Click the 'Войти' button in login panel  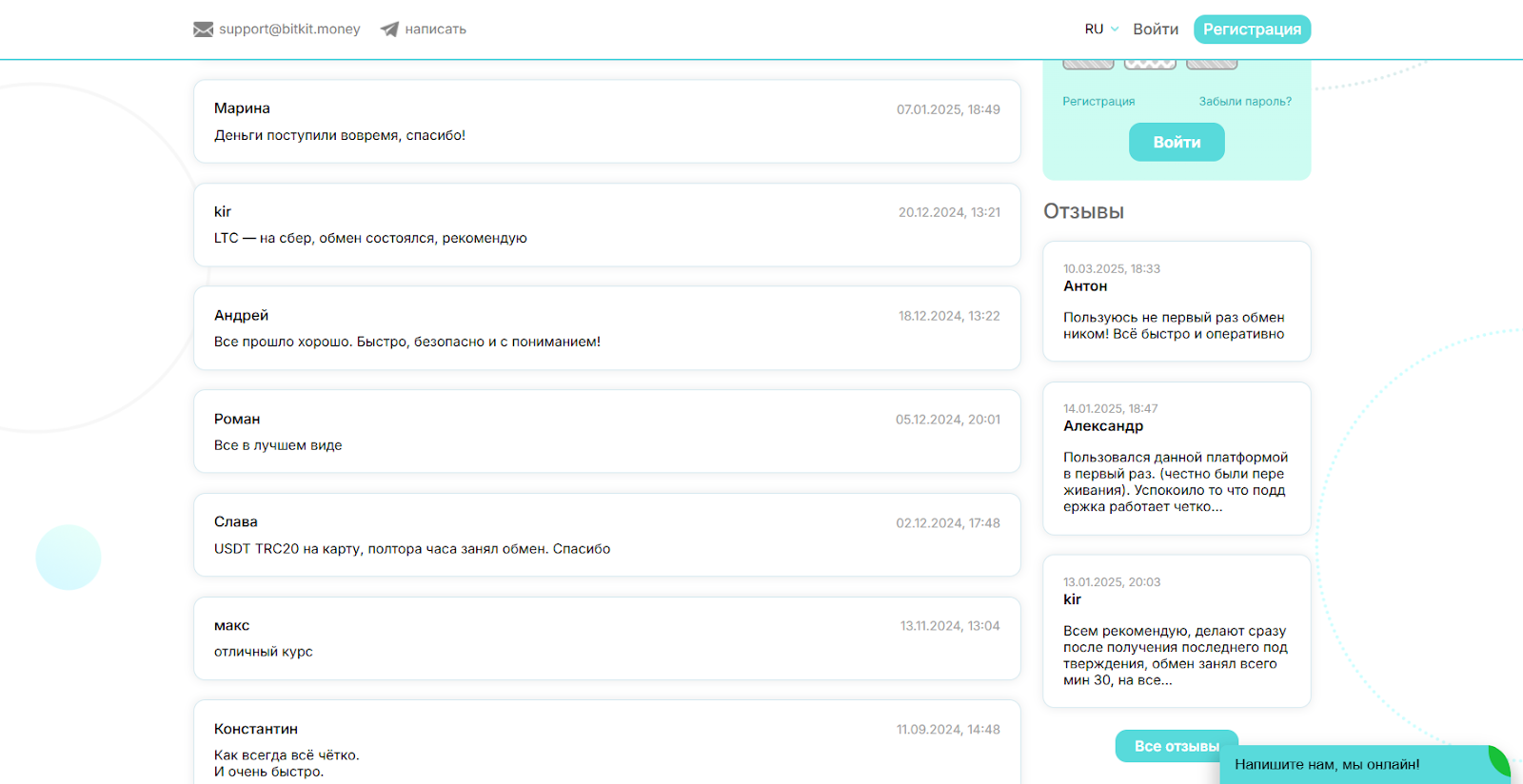pos(1177,142)
